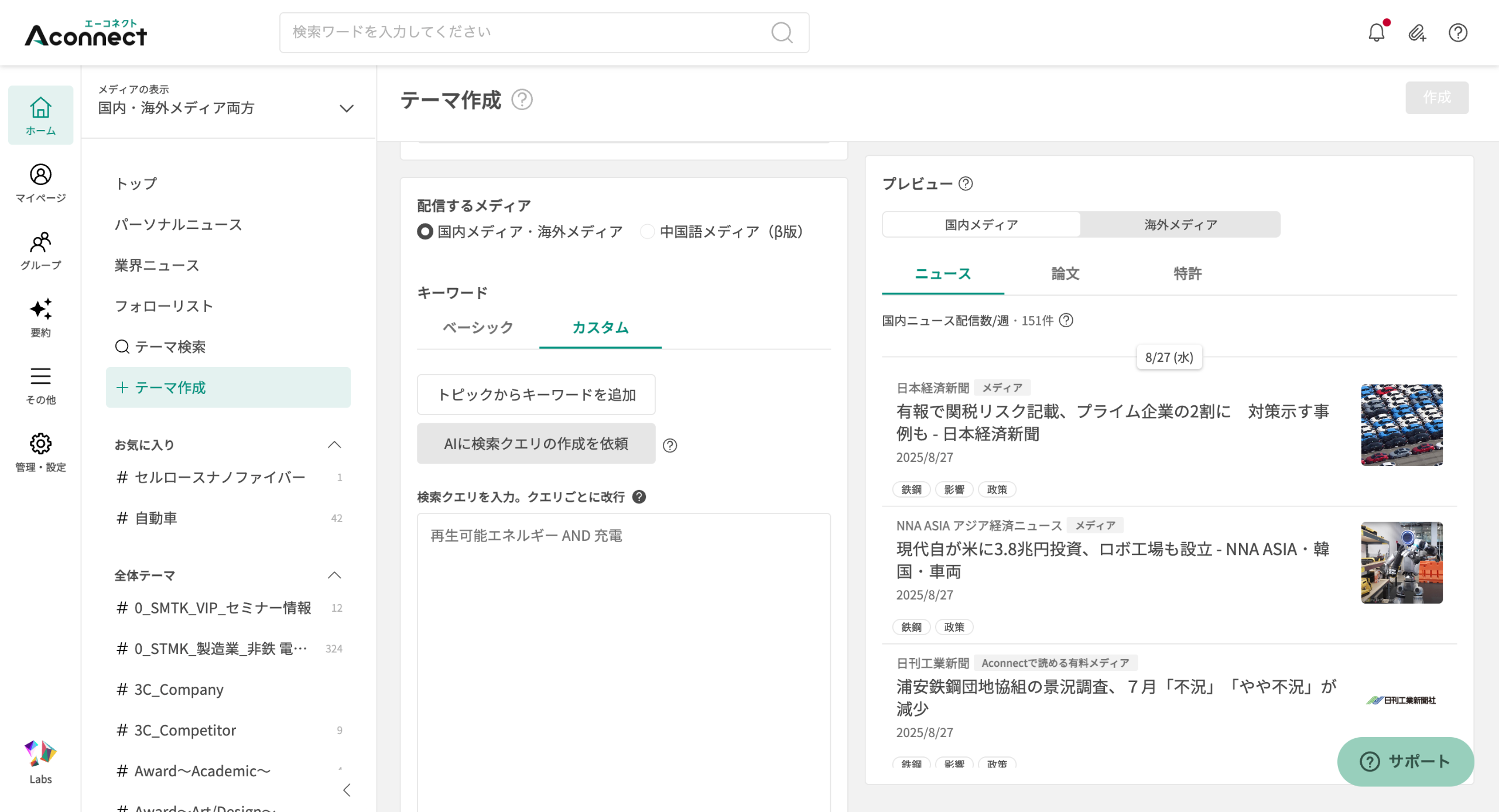The height and width of the screenshot is (812, 1499).
Task: Click the search magnifier icon
Action: (782, 33)
